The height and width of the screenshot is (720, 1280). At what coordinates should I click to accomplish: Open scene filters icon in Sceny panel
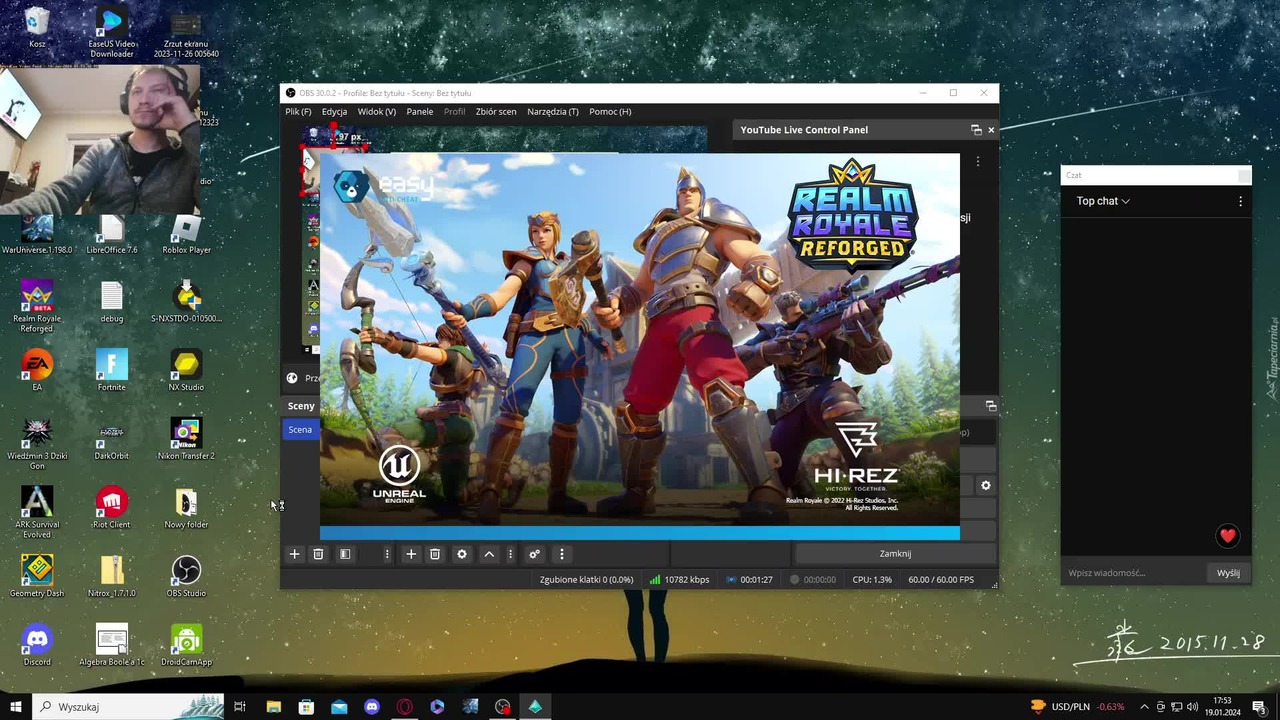pyautogui.click(x=345, y=554)
